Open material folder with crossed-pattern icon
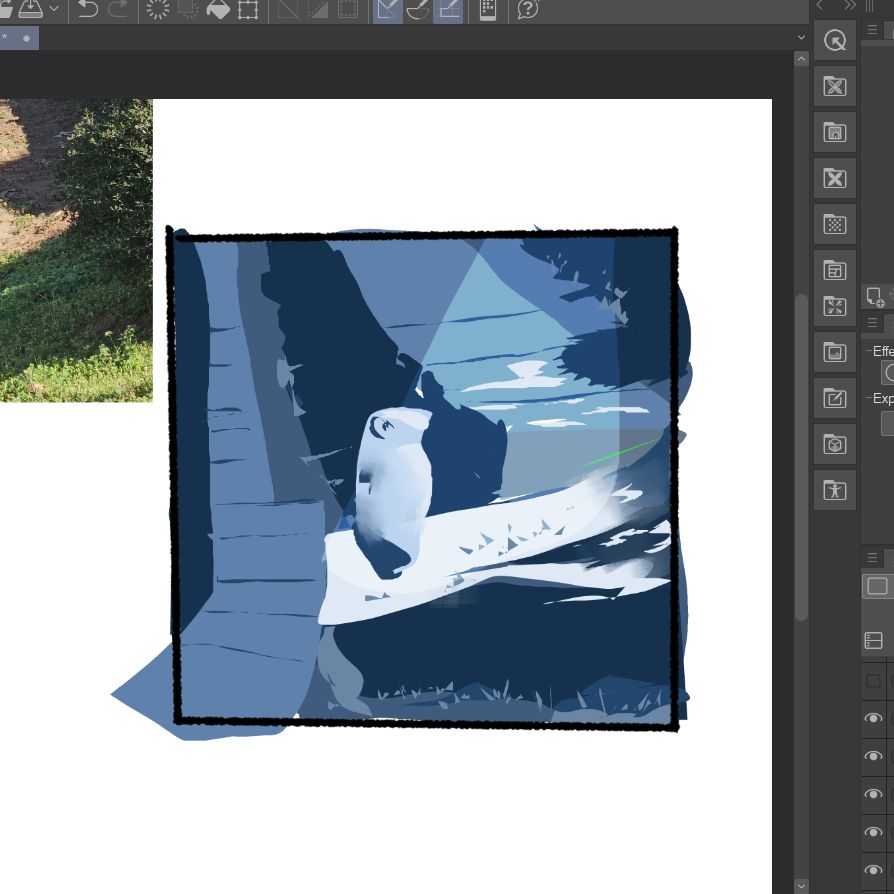The image size is (894, 894). (835, 86)
